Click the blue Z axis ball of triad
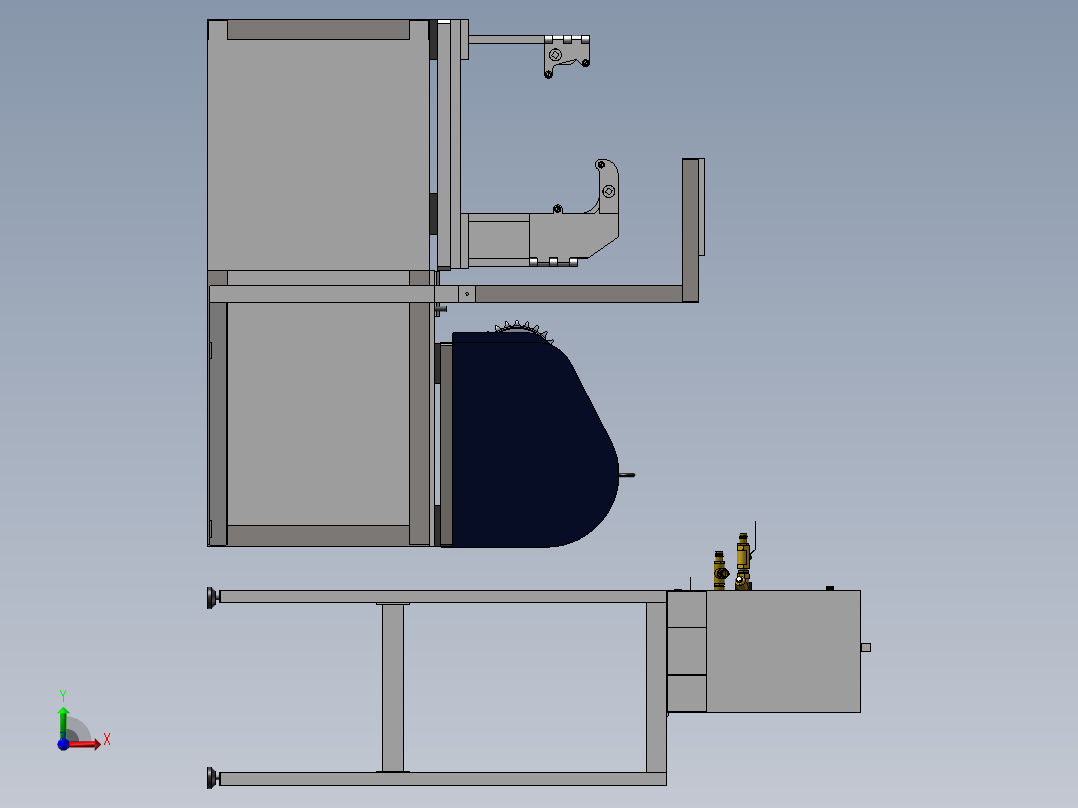The image size is (1078, 808). tap(63, 744)
